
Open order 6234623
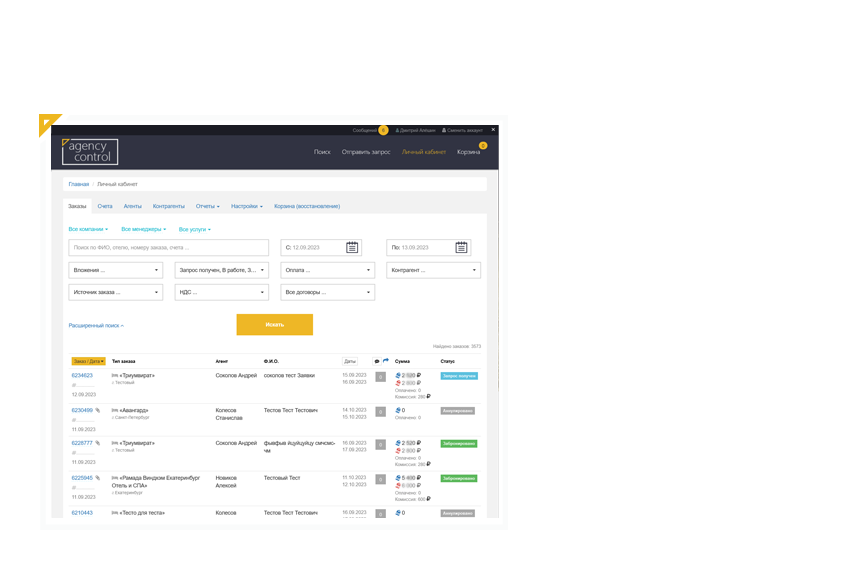coord(82,376)
